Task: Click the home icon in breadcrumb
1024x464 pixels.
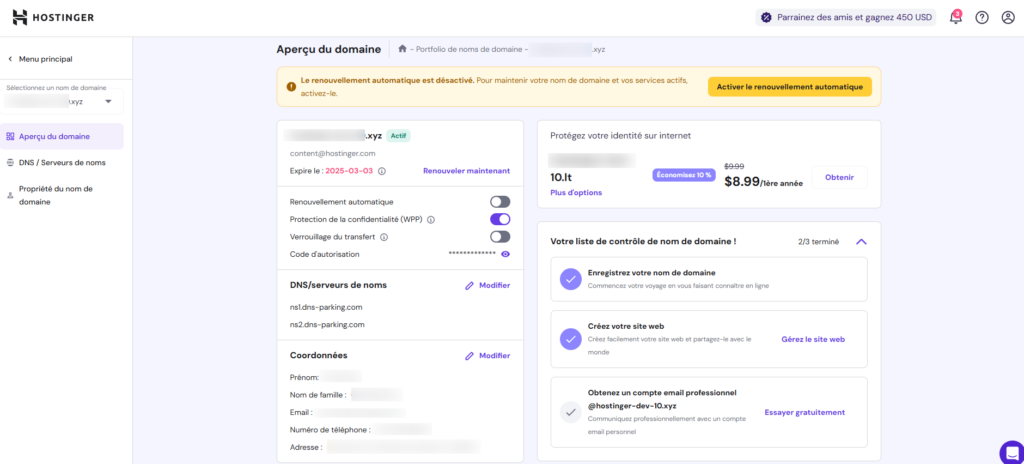Action: point(402,49)
